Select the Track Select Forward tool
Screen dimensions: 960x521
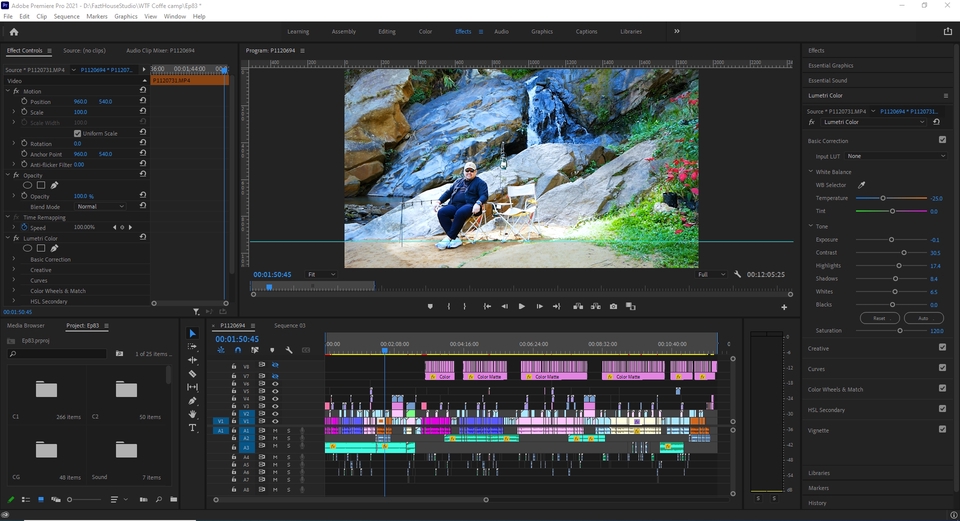pos(192,347)
